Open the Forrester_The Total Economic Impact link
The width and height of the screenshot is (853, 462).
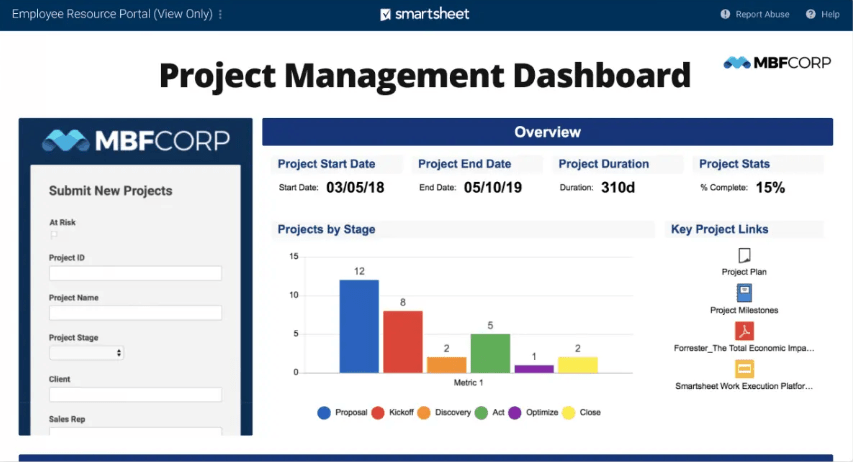[744, 348]
